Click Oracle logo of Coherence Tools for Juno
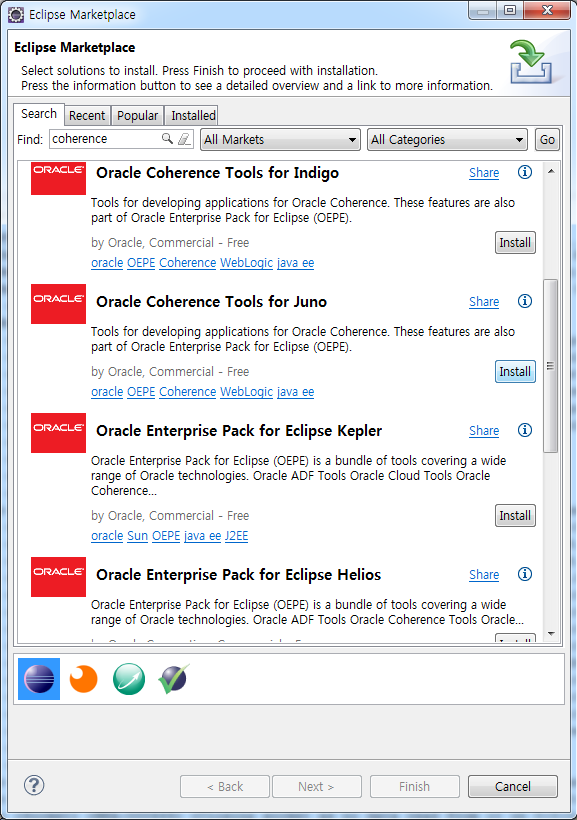This screenshot has height=820, width=577. click(58, 304)
